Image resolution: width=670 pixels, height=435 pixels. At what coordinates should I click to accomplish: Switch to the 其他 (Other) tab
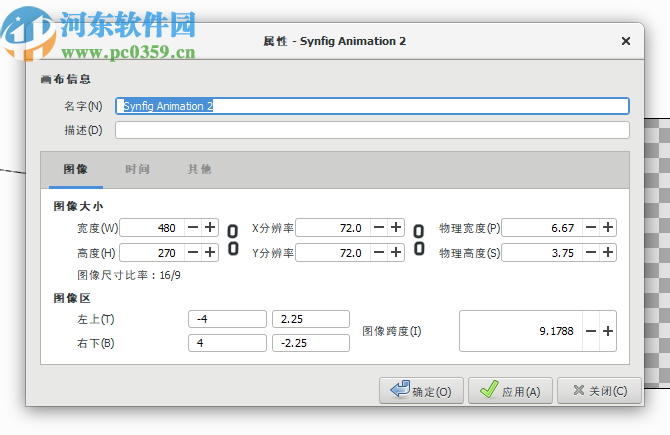coord(200,169)
